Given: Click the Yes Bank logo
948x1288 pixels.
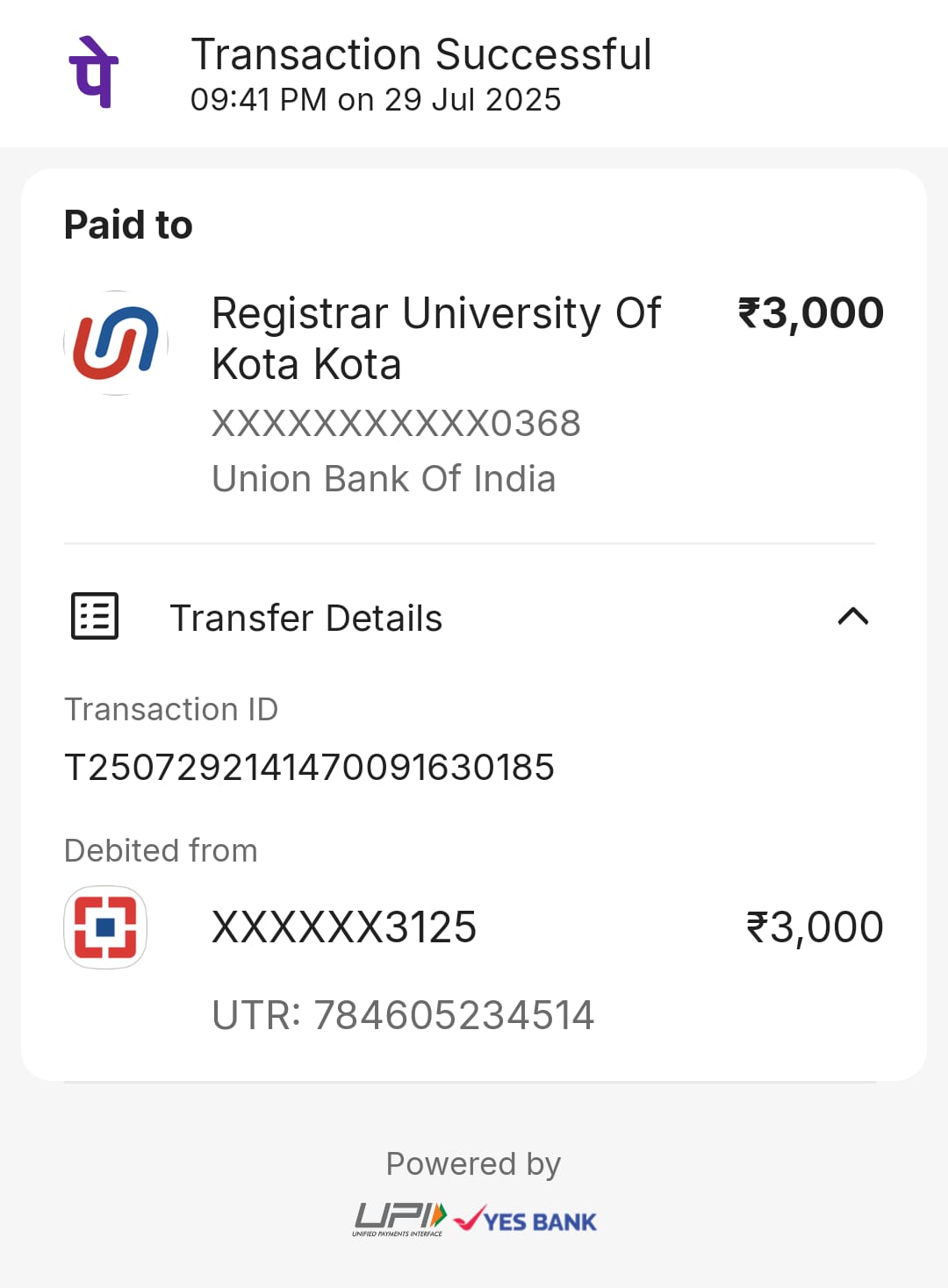Looking at the screenshot, I should pyautogui.click(x=527, y=1220).
